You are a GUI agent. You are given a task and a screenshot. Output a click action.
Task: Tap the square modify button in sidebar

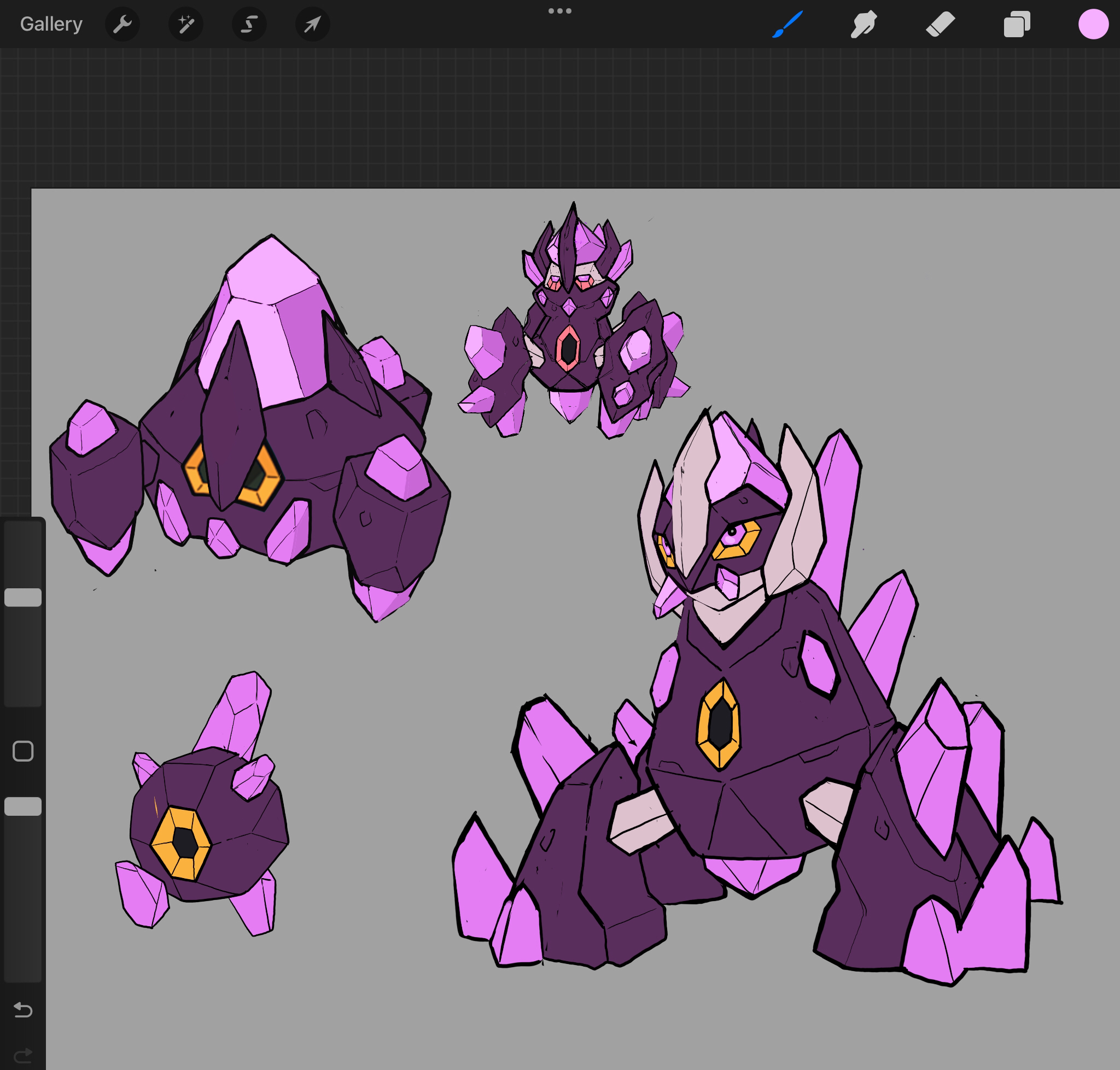point(23,751)
